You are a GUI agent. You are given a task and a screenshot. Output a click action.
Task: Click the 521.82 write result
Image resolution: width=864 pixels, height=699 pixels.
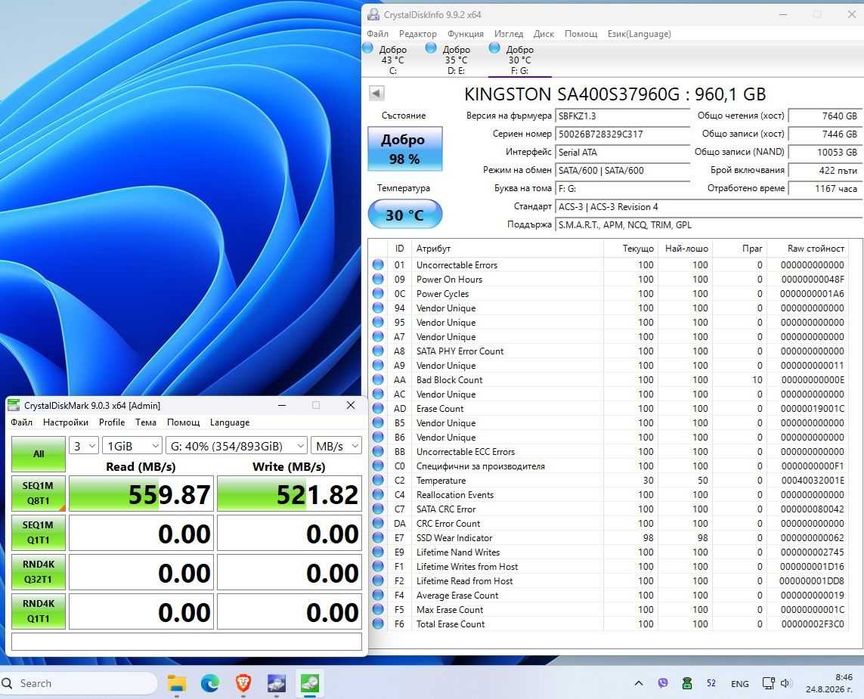(x=290, y=494)
